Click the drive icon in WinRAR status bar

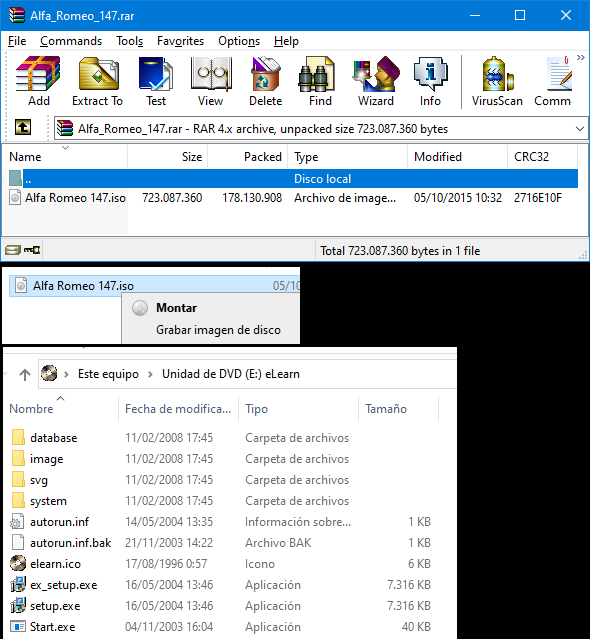click(13, 250)
